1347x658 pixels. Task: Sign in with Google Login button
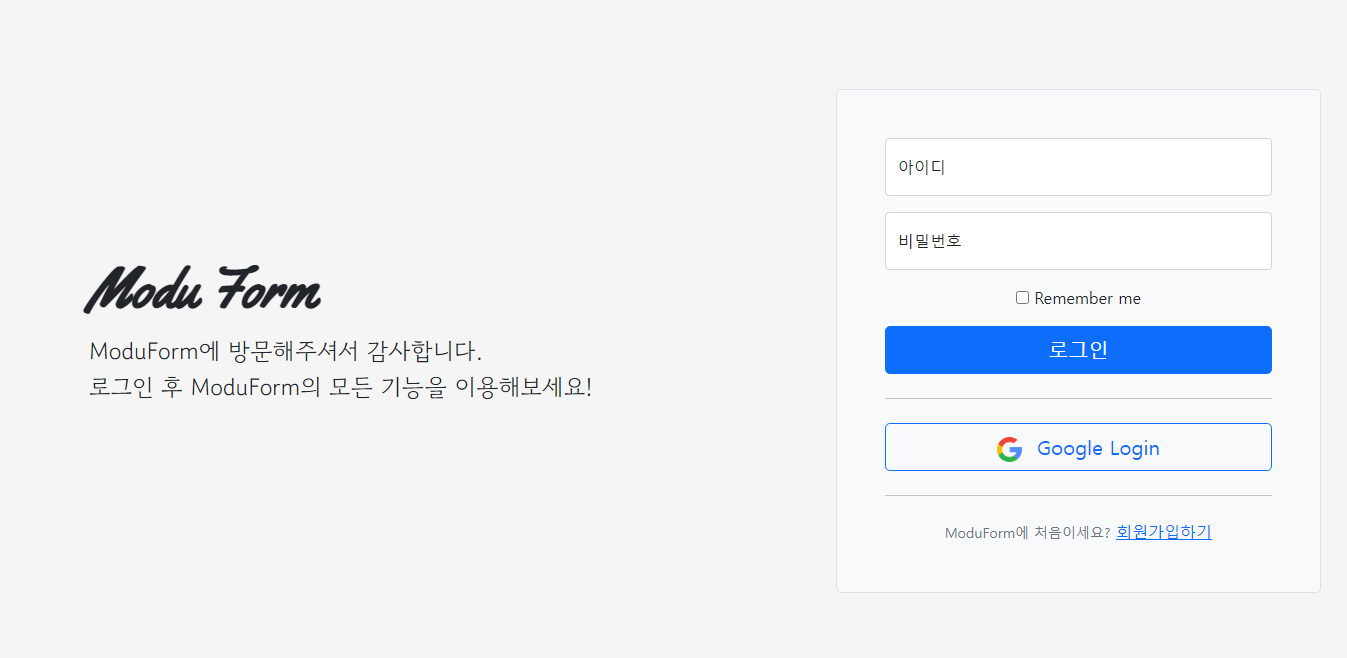1078,447
